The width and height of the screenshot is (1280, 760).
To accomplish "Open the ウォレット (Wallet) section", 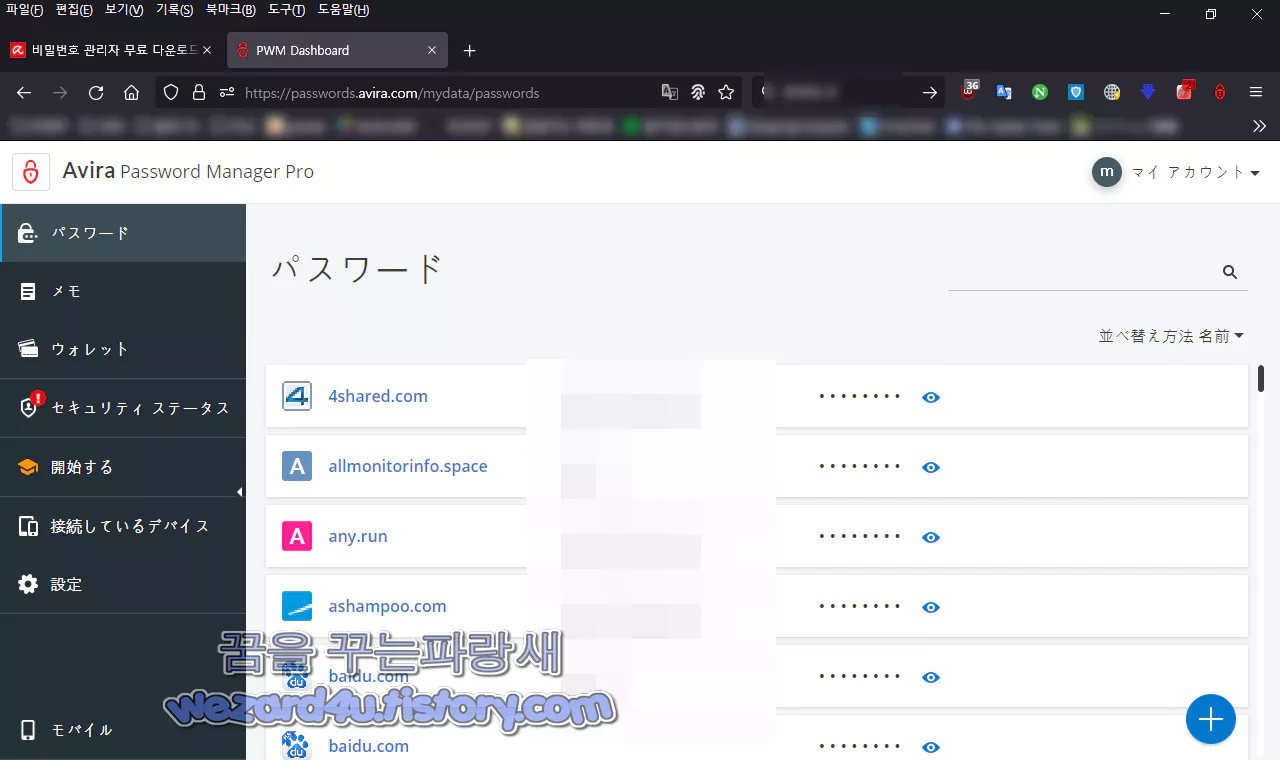I will tap(88, 349).
